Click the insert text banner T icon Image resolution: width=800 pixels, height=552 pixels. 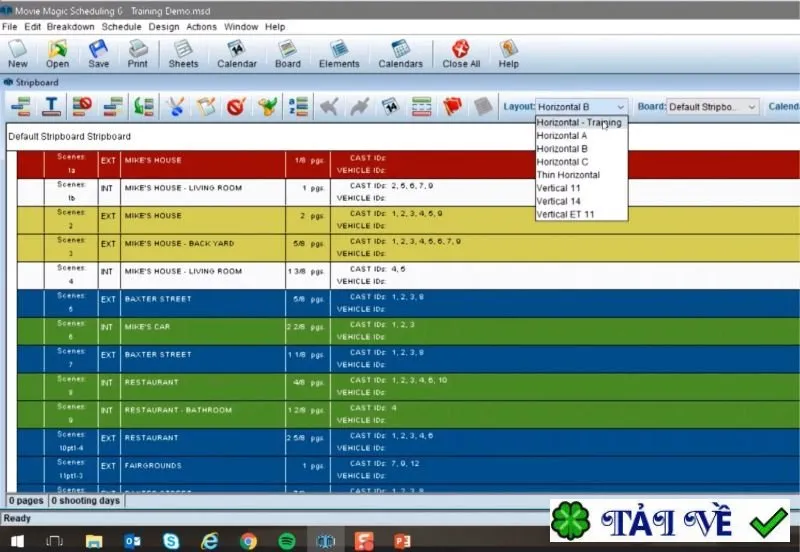[51, 107]
